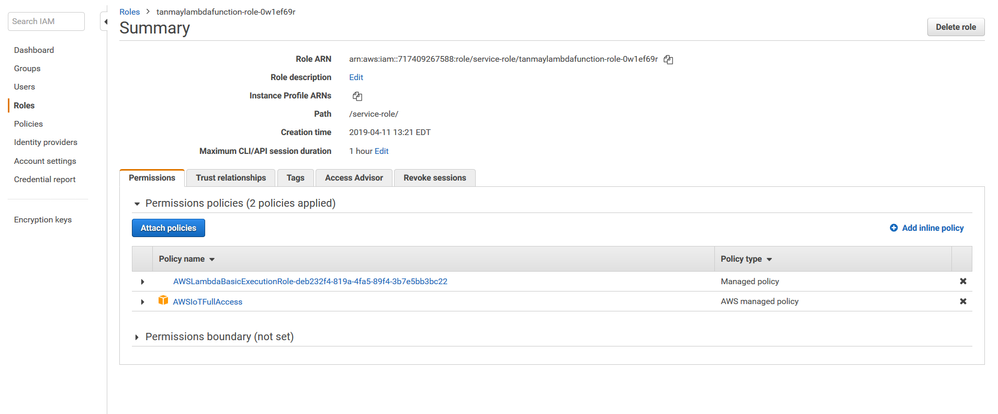Open the Revoke sessions tab
The image size is (998, 414).
tap(435, 178)
